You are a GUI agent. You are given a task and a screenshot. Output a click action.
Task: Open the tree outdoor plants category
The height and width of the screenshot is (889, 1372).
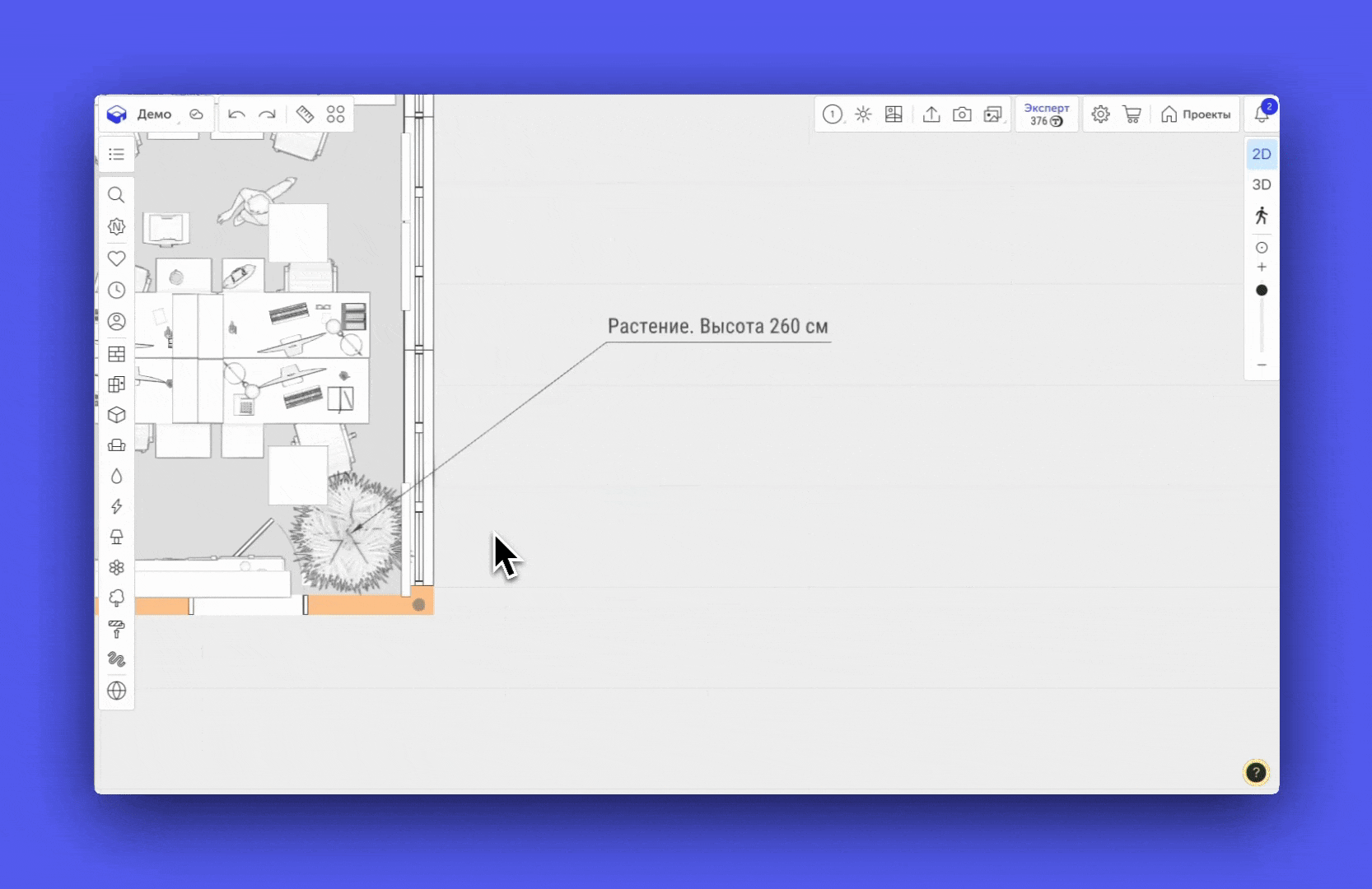click(x=116, y=598)
